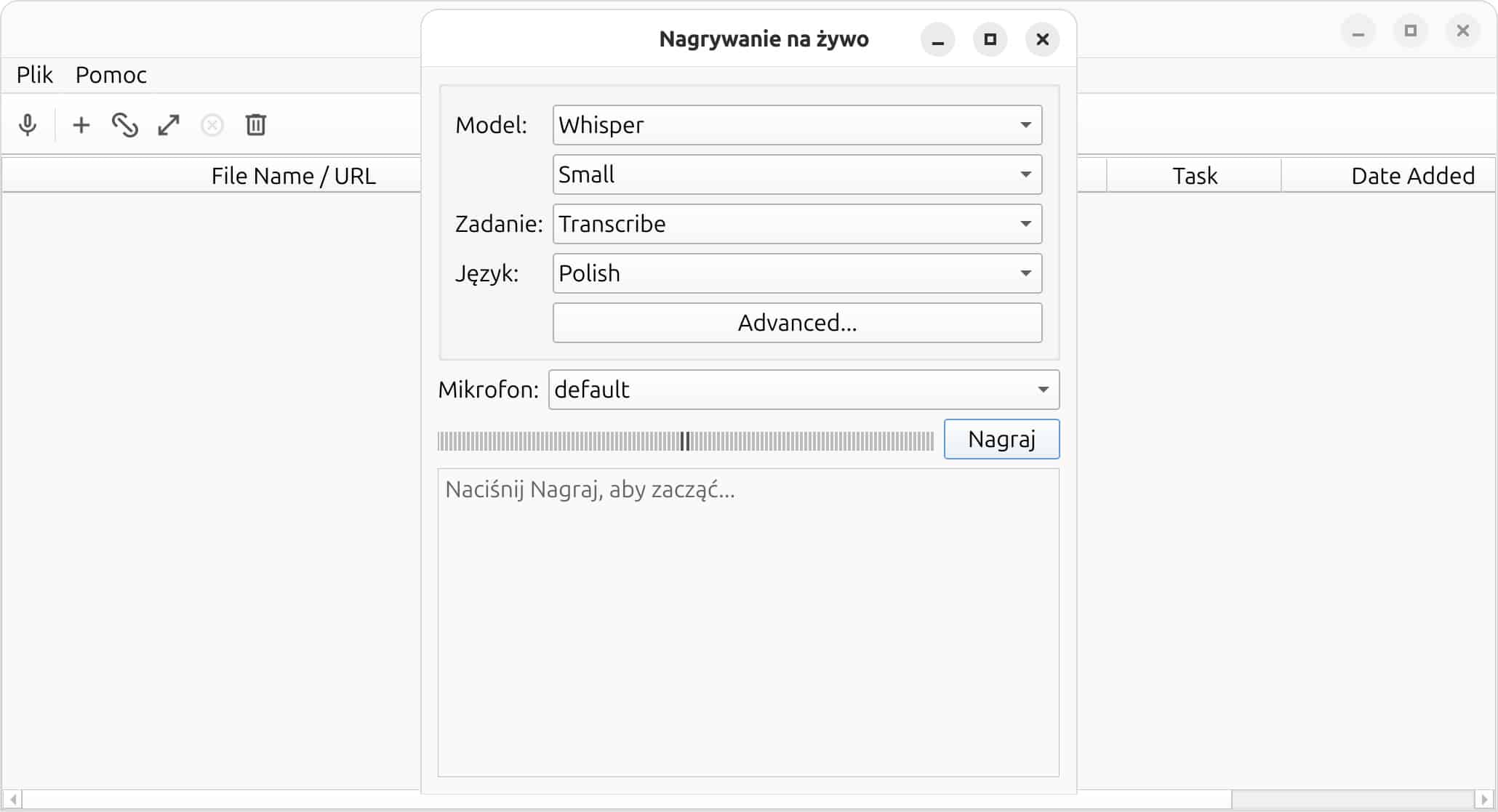
Task: Expand the Small model size dropdown
Action: [x=797, y=174]
